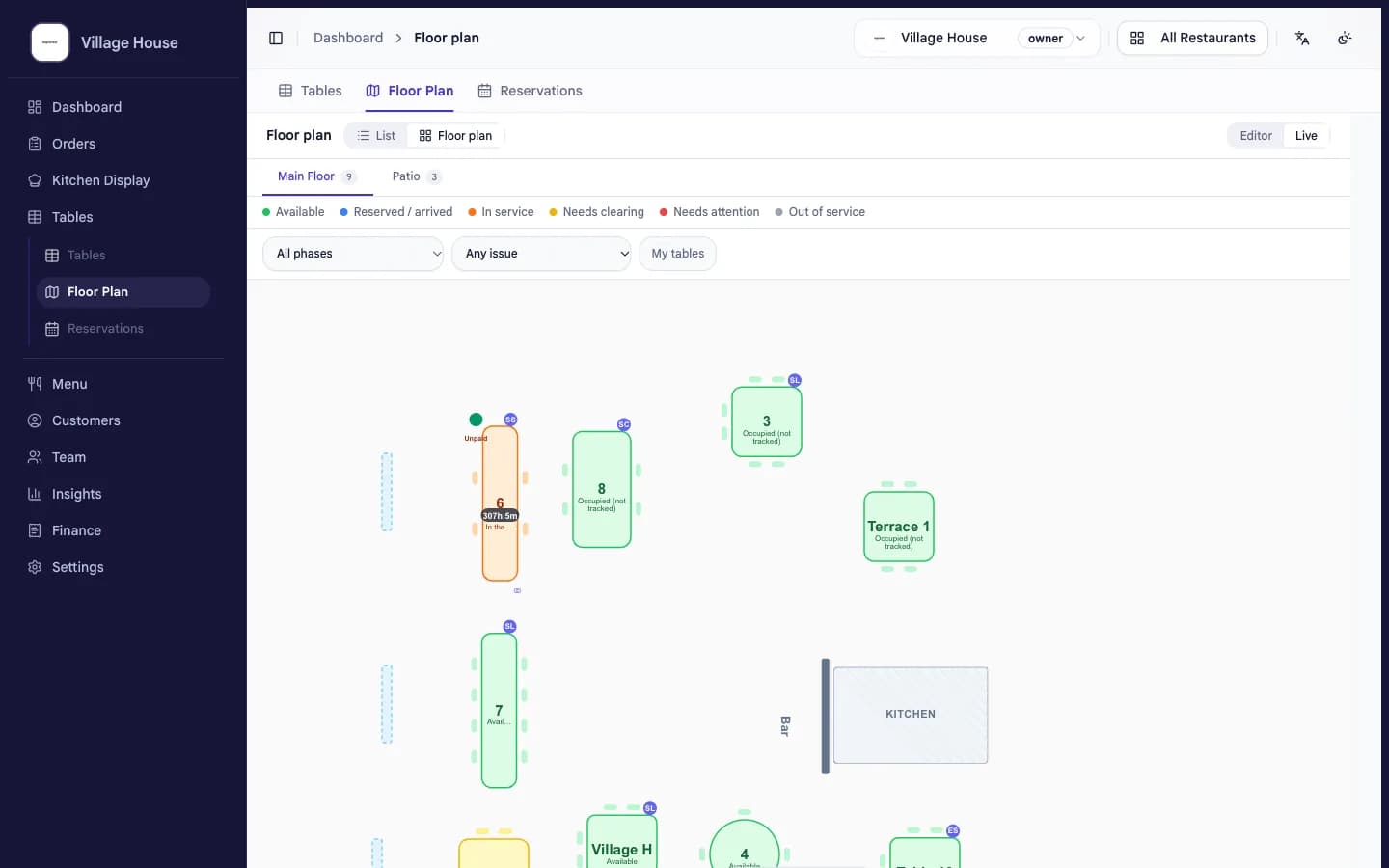Select table 7 on floor plan
The width and height of the screenshot is (1389, 868).
[499, 711]
